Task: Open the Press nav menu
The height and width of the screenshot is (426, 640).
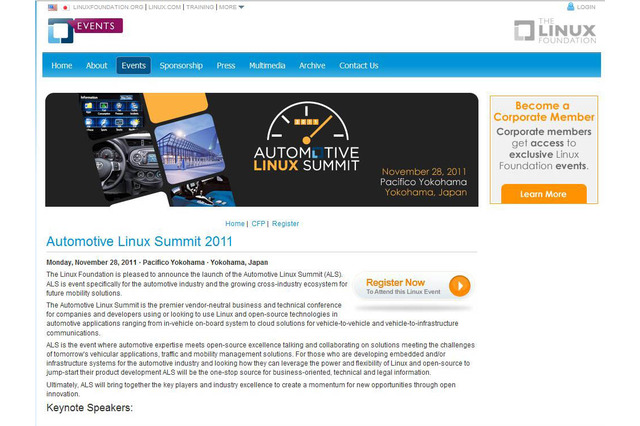Action: (226, 65)
